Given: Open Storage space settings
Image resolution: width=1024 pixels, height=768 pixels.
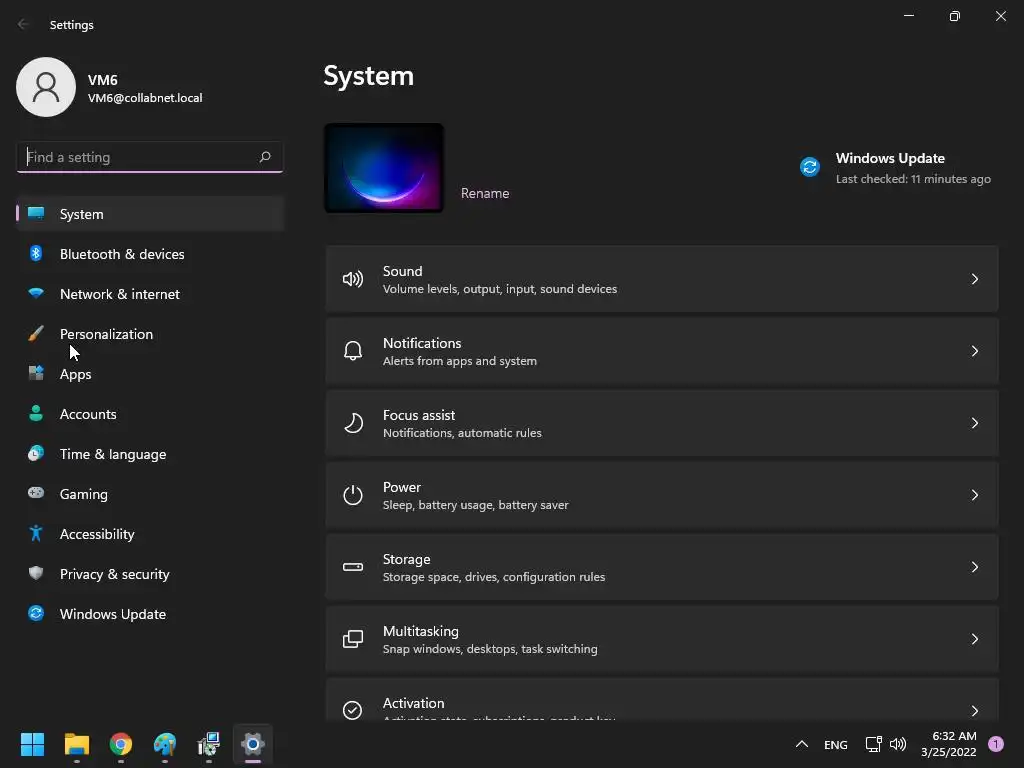Looking at the screenshot, I should (x=662, y=567).
